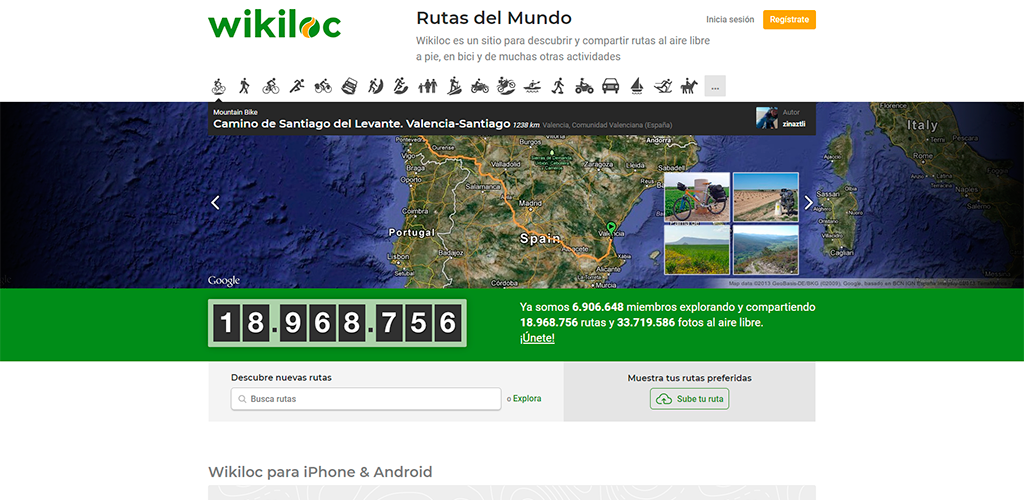Image resolution: width=1024 pixels, height=500 pixels.
Task: Select the family group walk icon
Action: pos(428,86)
